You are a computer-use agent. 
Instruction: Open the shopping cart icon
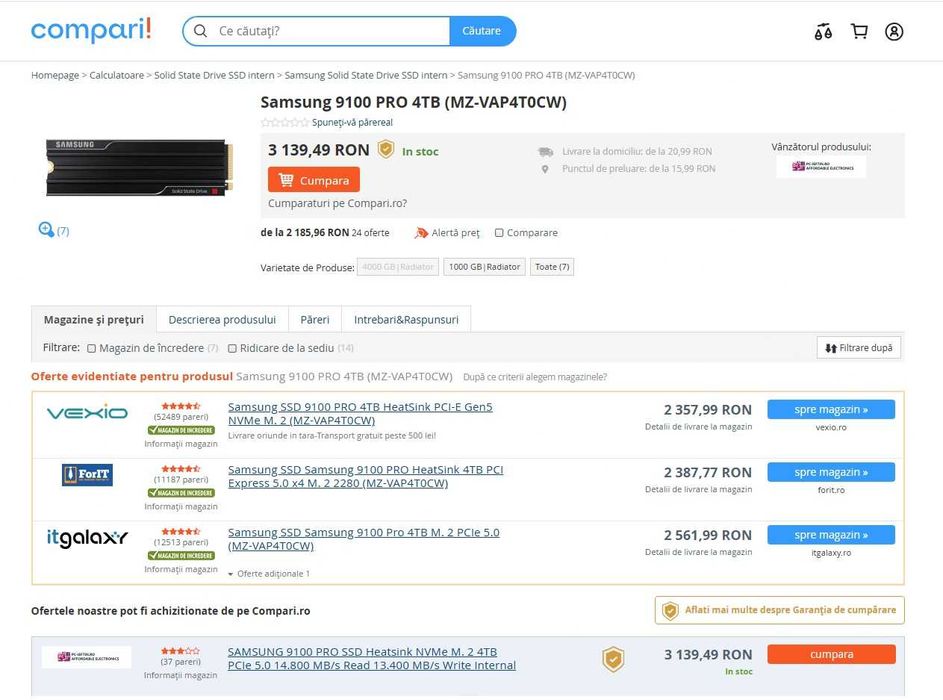coord(859,31)
